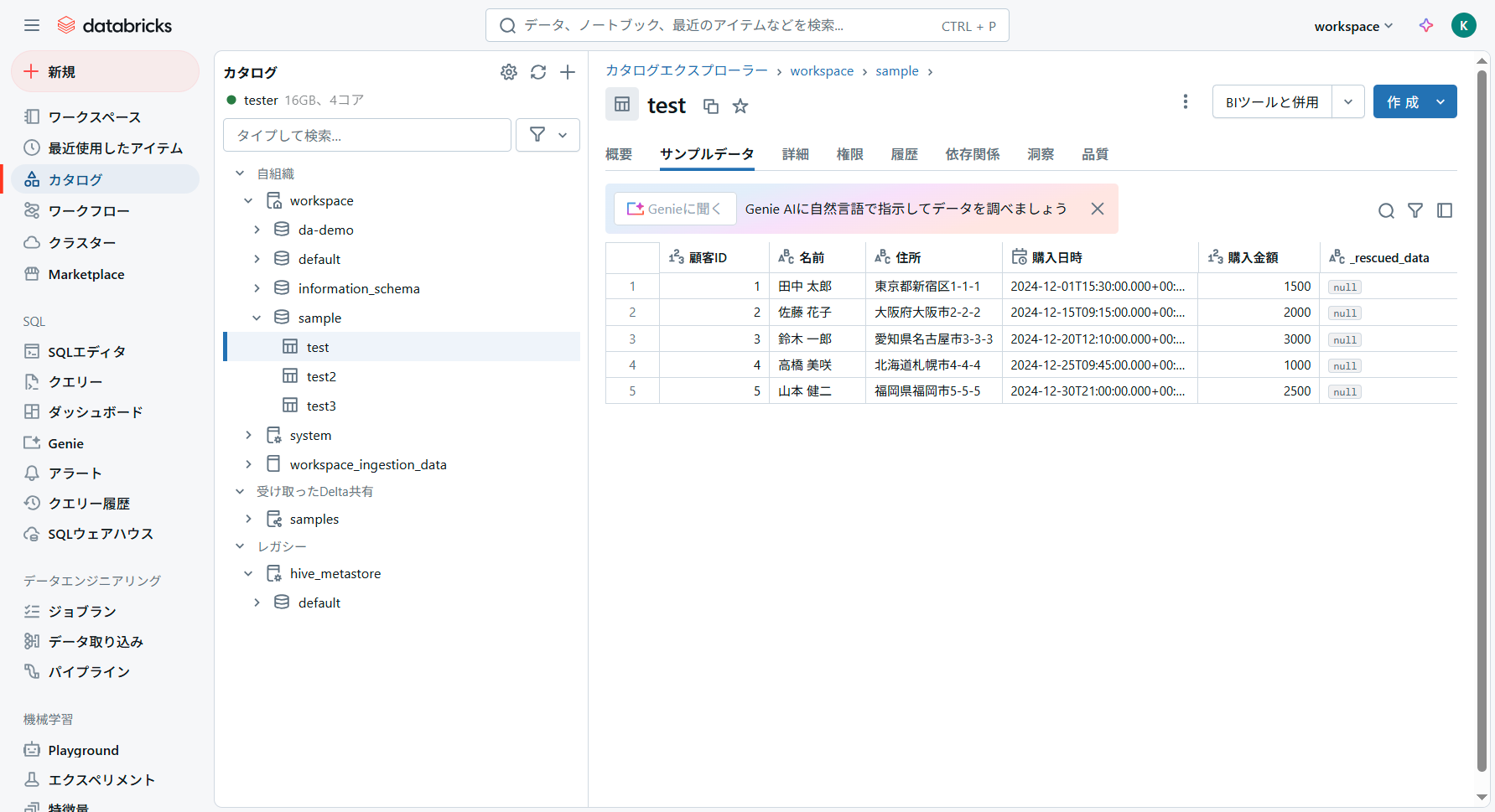Open user avatar K menu
The image size is (1495, 812).
[1463, 25]
